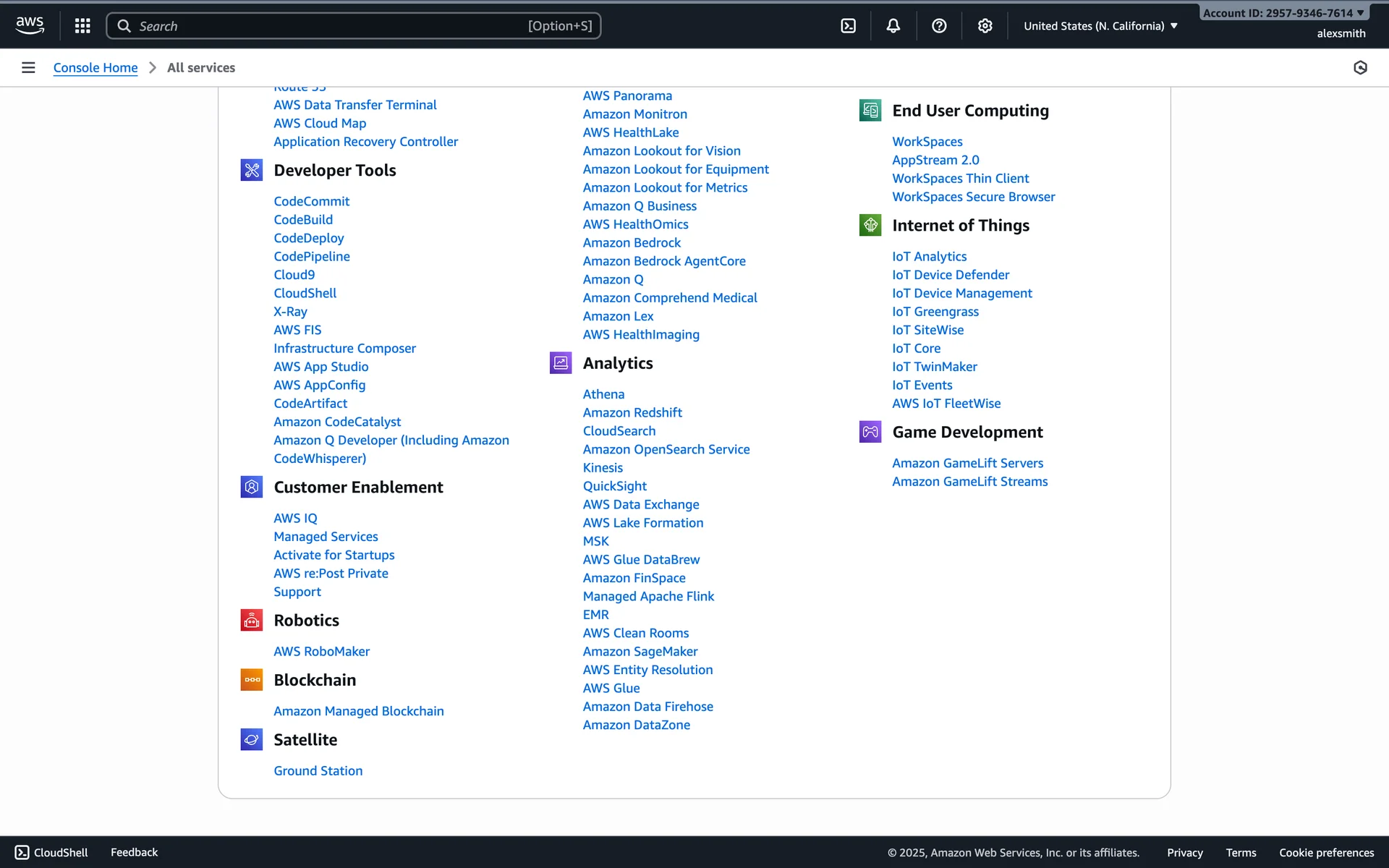Click Cookie preferences in footer

coord(1326,853)
